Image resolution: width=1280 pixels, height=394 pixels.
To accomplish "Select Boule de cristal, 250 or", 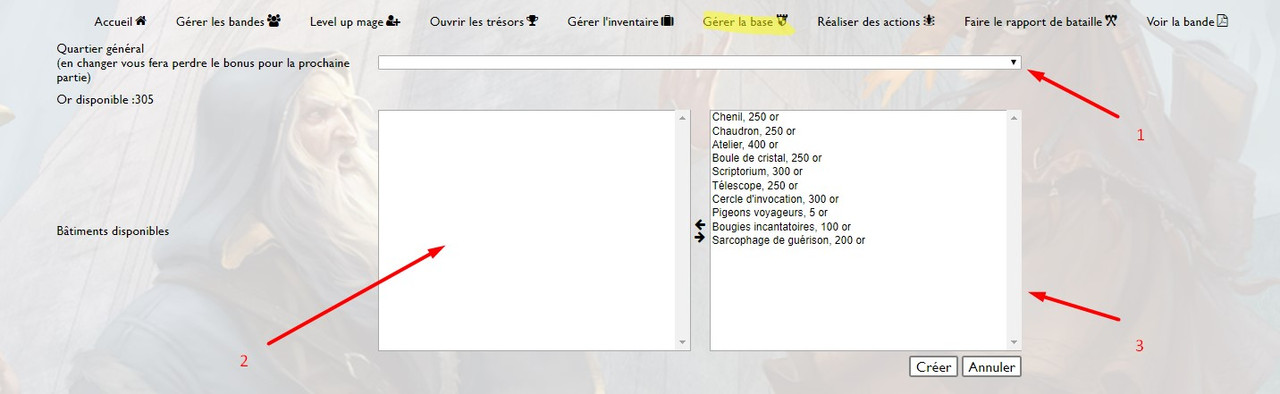I will tap(767, 158).
